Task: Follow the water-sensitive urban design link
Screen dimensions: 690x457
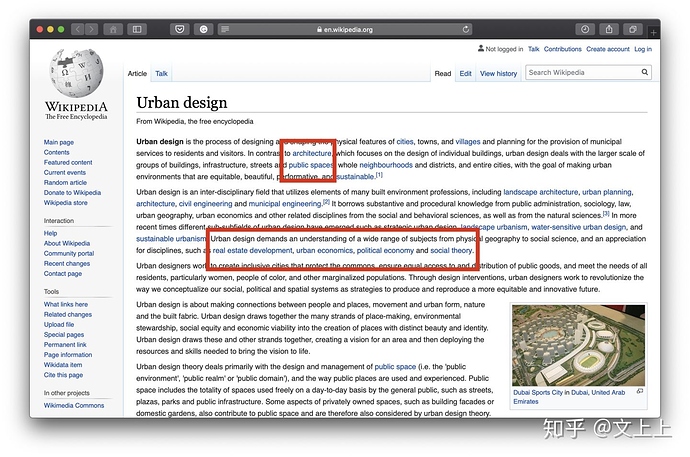Action: coord(578,227)
